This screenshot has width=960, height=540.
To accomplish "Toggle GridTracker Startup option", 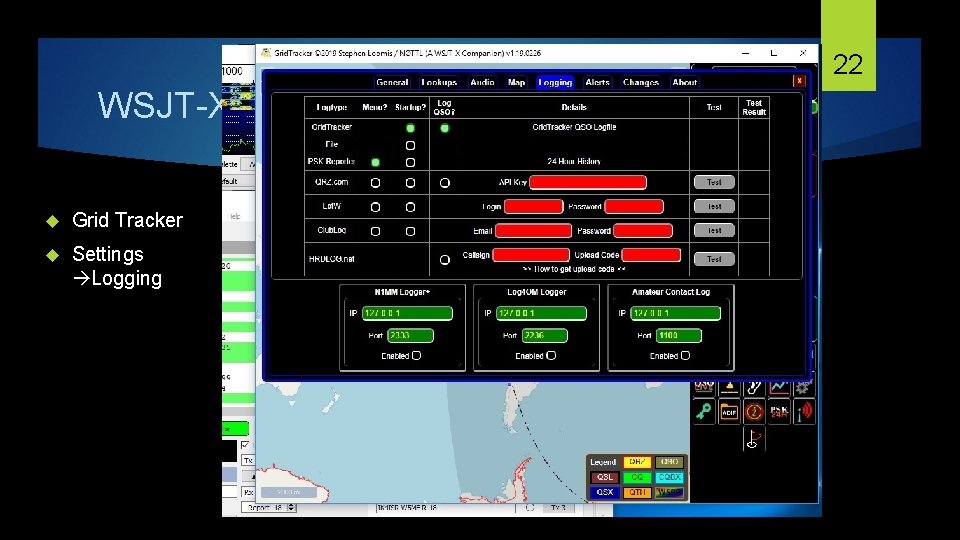I will 410,128.
